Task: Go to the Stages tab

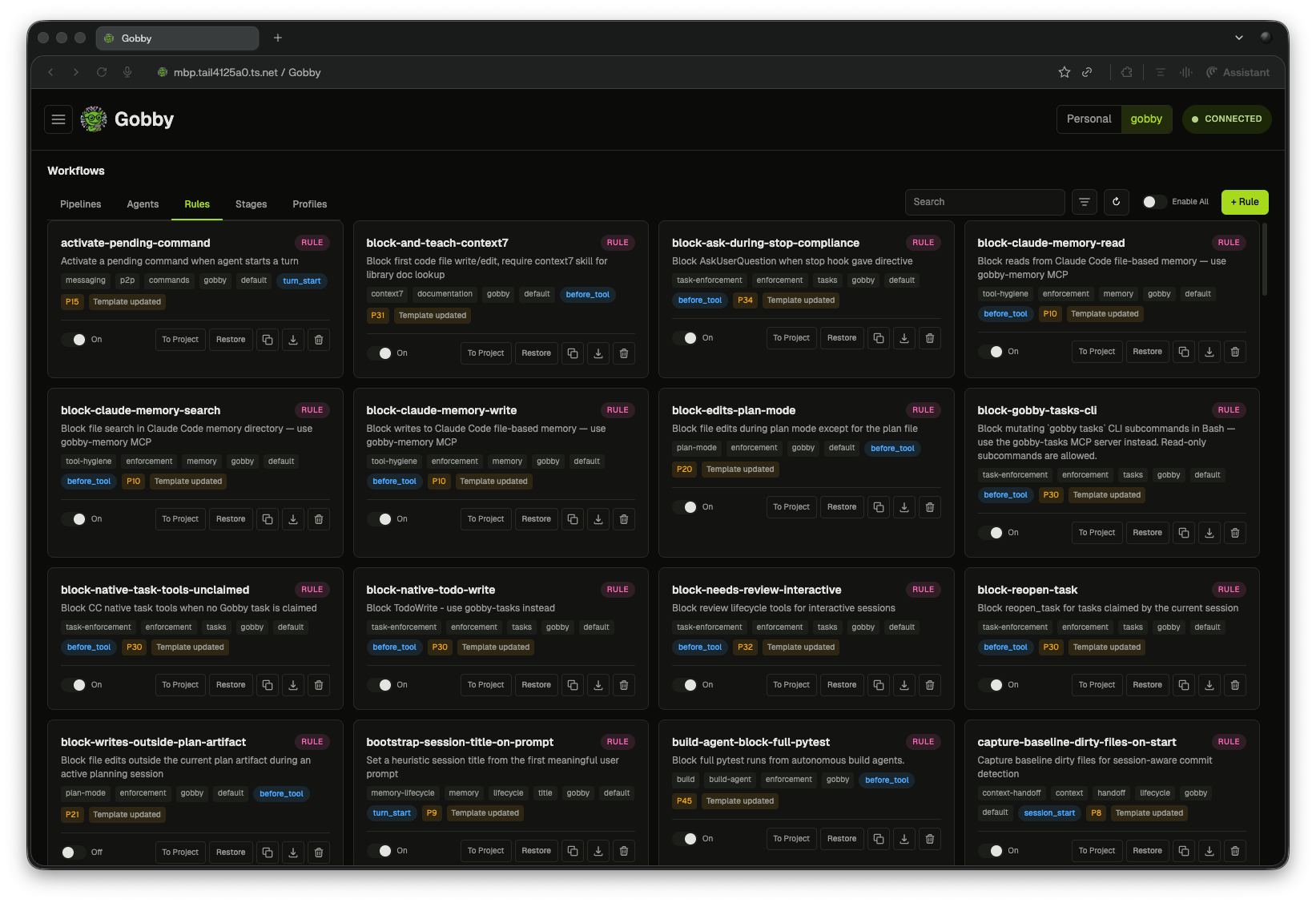Action: click(x=252, y=204)
